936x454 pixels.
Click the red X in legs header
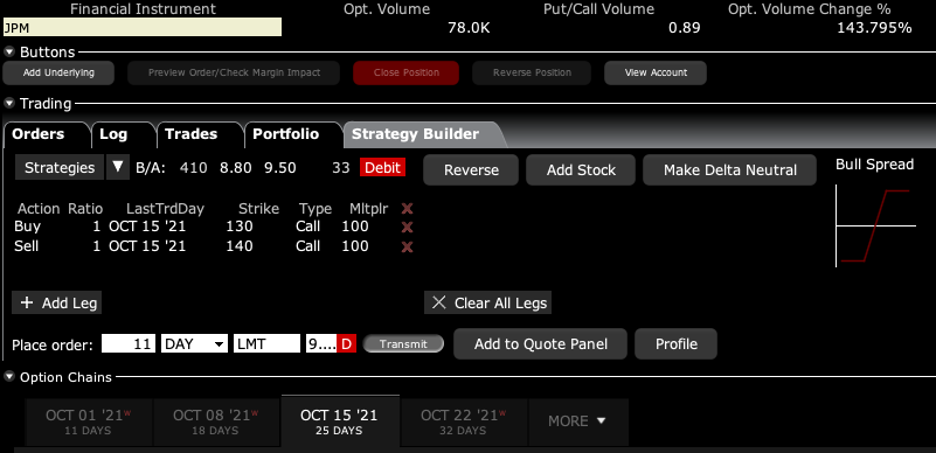coord(407,208)
